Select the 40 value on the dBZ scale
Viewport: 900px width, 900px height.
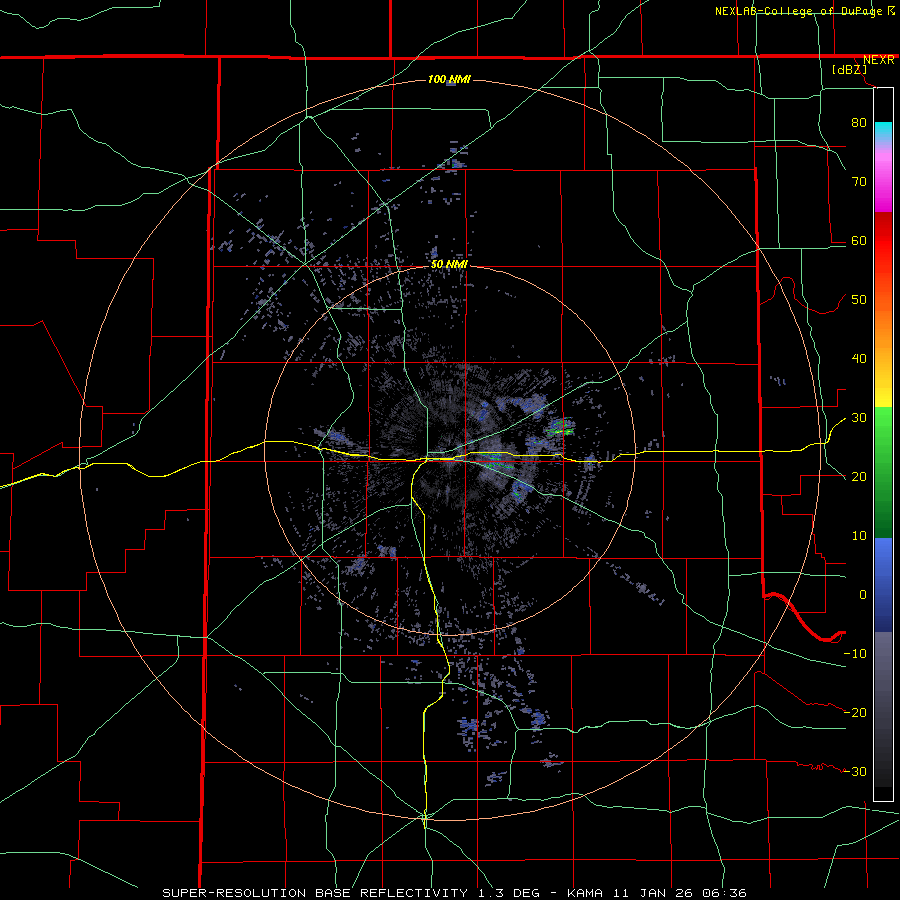click(859, 359)
